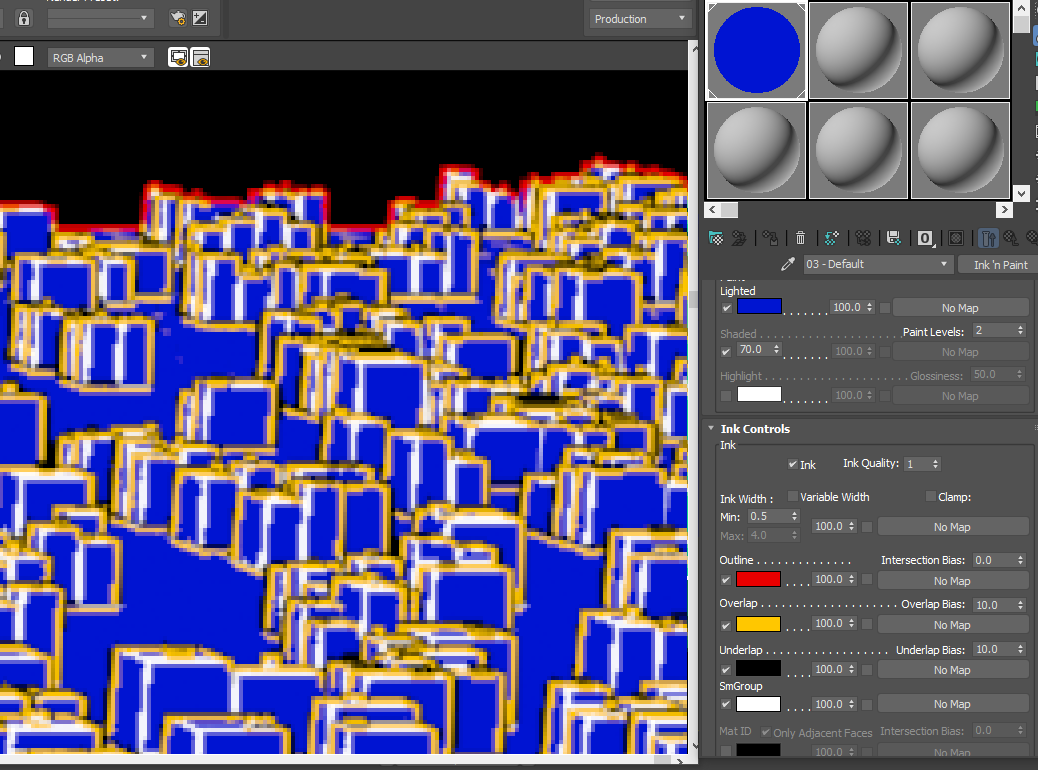Click the Outline No Map button

click(952, 581)
